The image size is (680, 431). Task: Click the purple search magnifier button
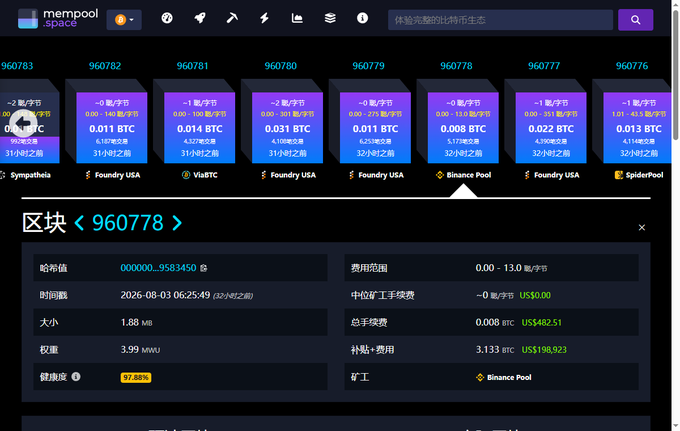(635, 20)
